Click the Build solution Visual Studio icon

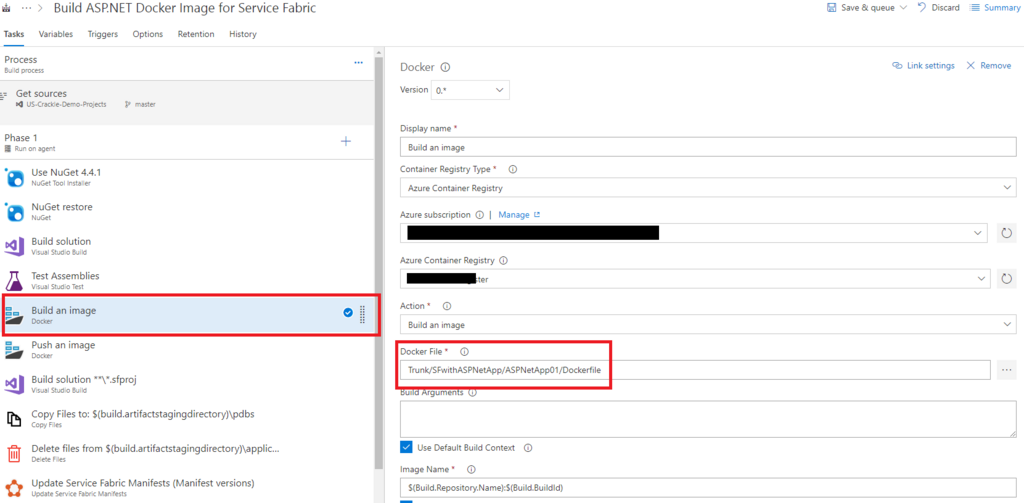[14, 246]
